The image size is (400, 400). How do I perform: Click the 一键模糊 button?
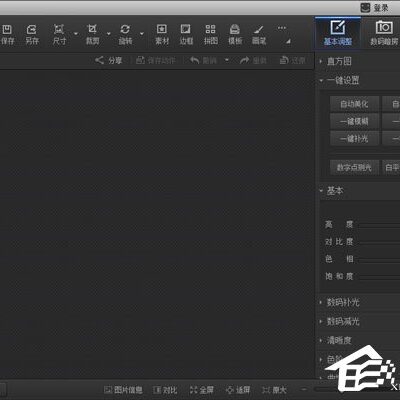[354, 121]
